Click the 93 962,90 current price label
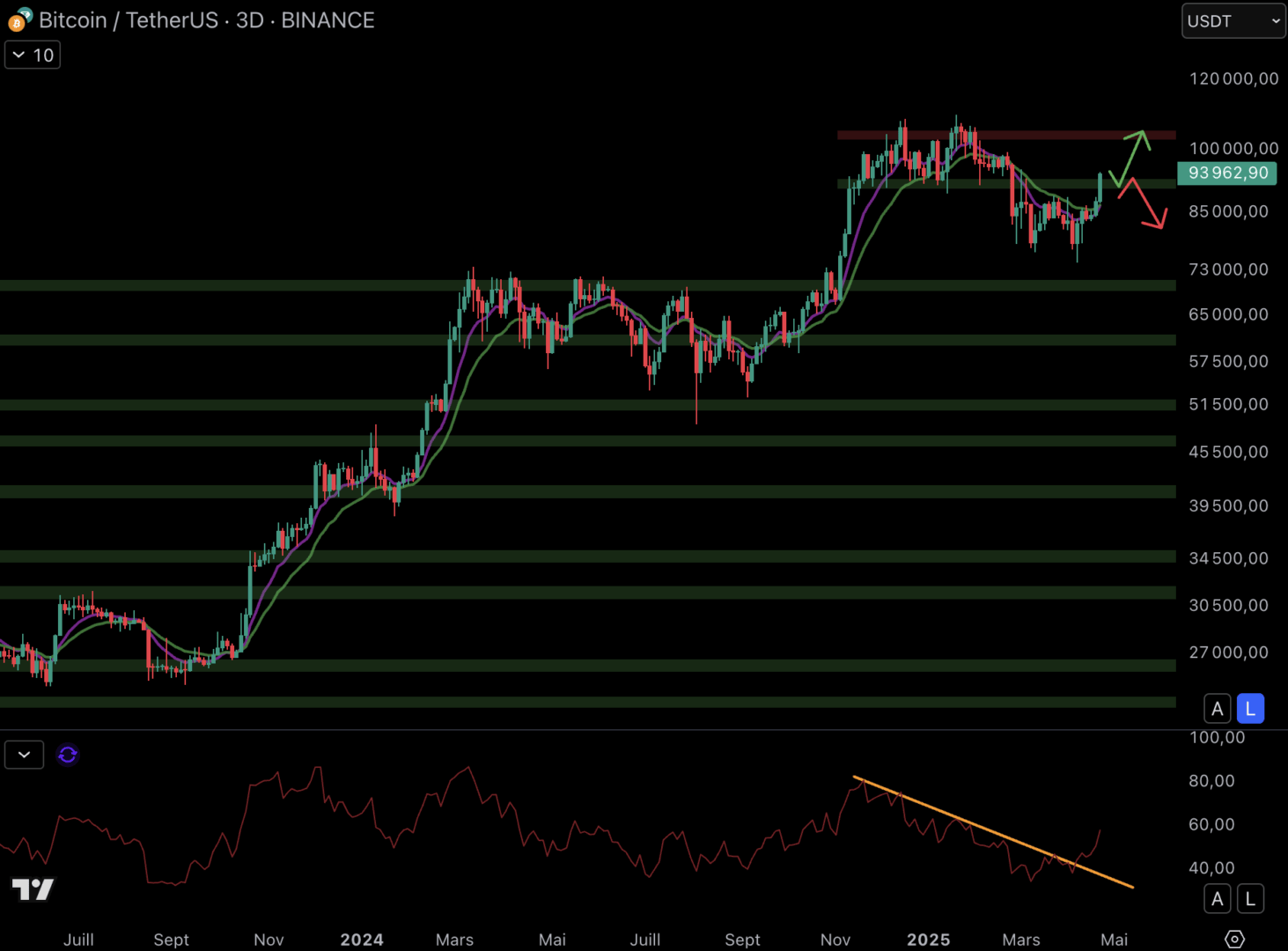Viewport: 1288px width, 951px height. [1227, 173]
